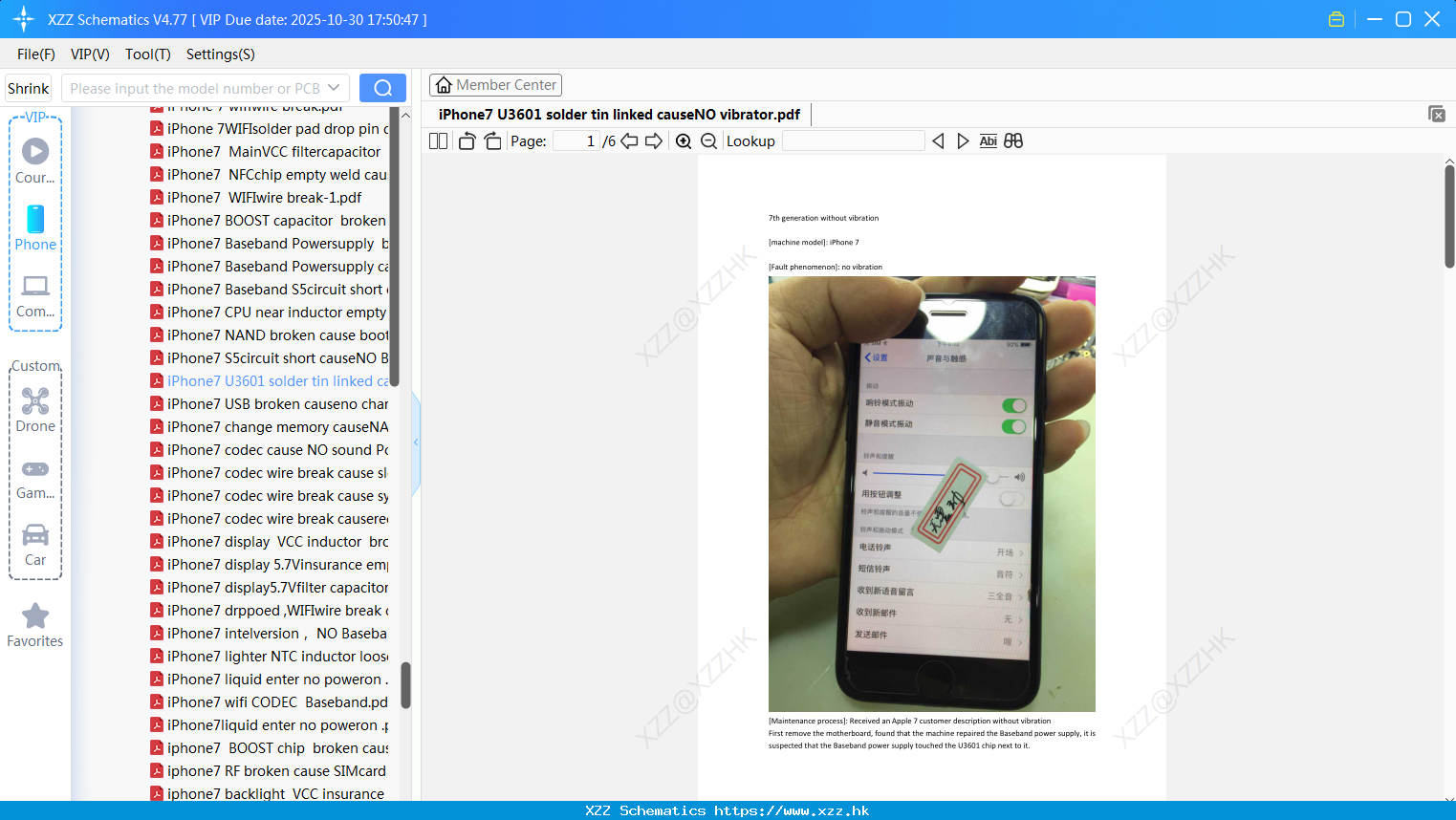Open the VIP(V) menu
This screenshot has width=1456, height=820.
click(x=90, y=54)
